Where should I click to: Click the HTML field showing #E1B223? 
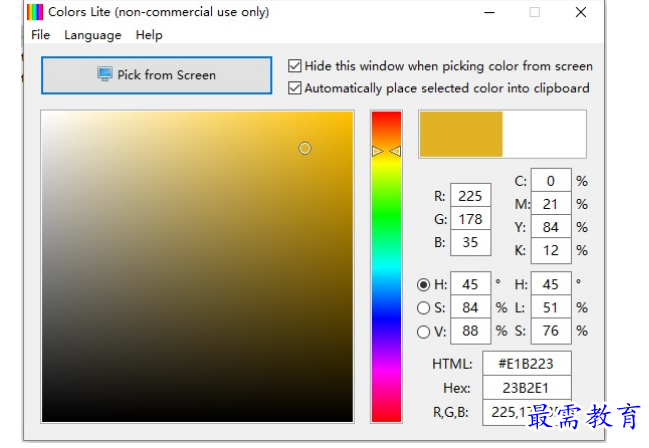click(527, 364)
